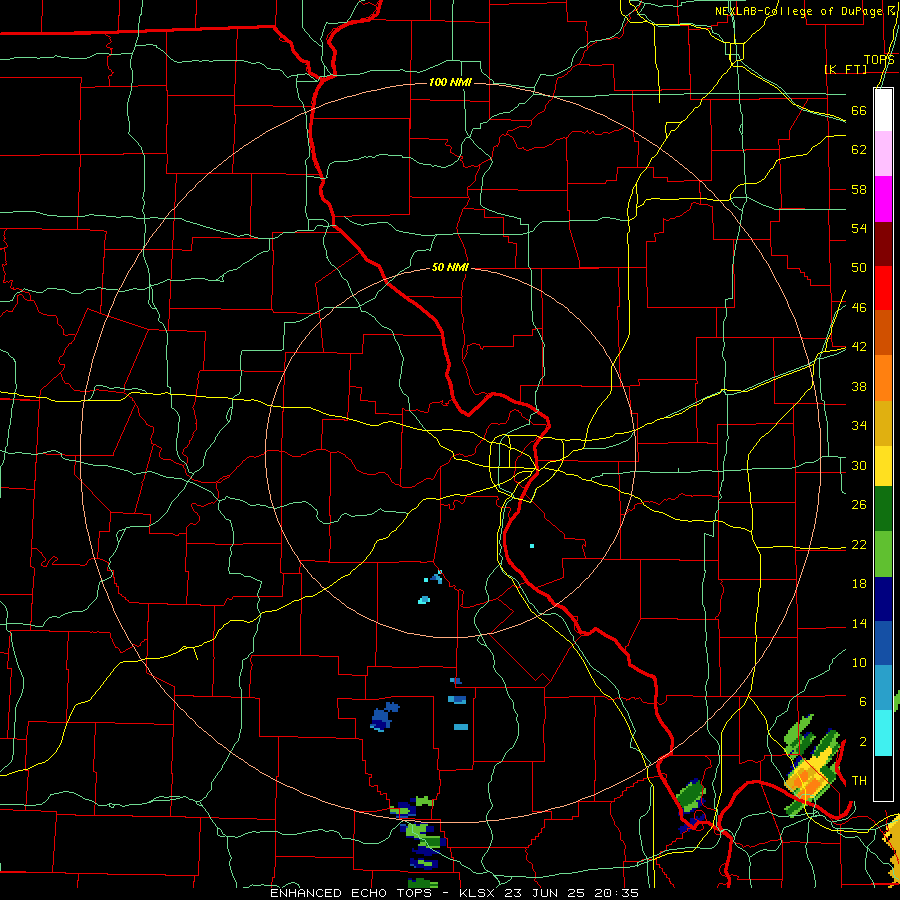Viewport: 900px width, 900px height.
Task: Click the "50" legend value
Action: tap(859, 267)
